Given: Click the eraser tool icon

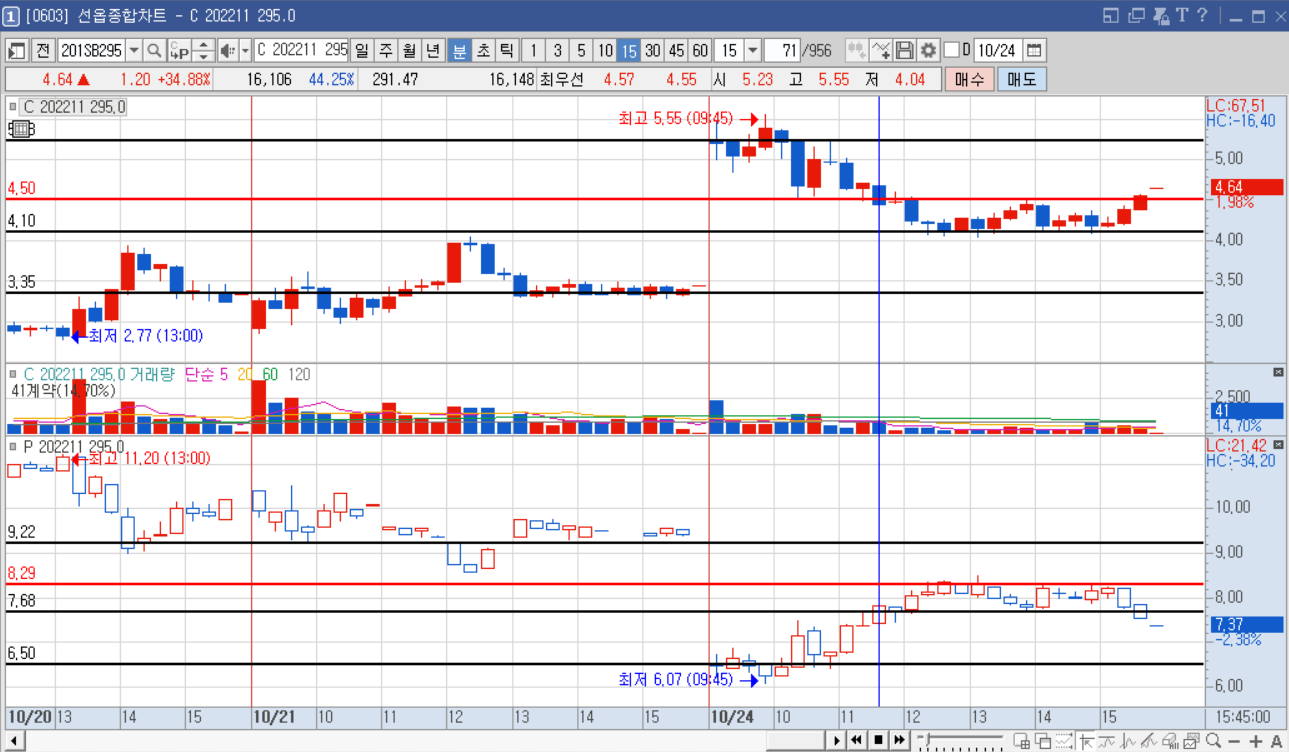Looking at the screenshot, I should pyautogui.click(x=1170, y=741).
